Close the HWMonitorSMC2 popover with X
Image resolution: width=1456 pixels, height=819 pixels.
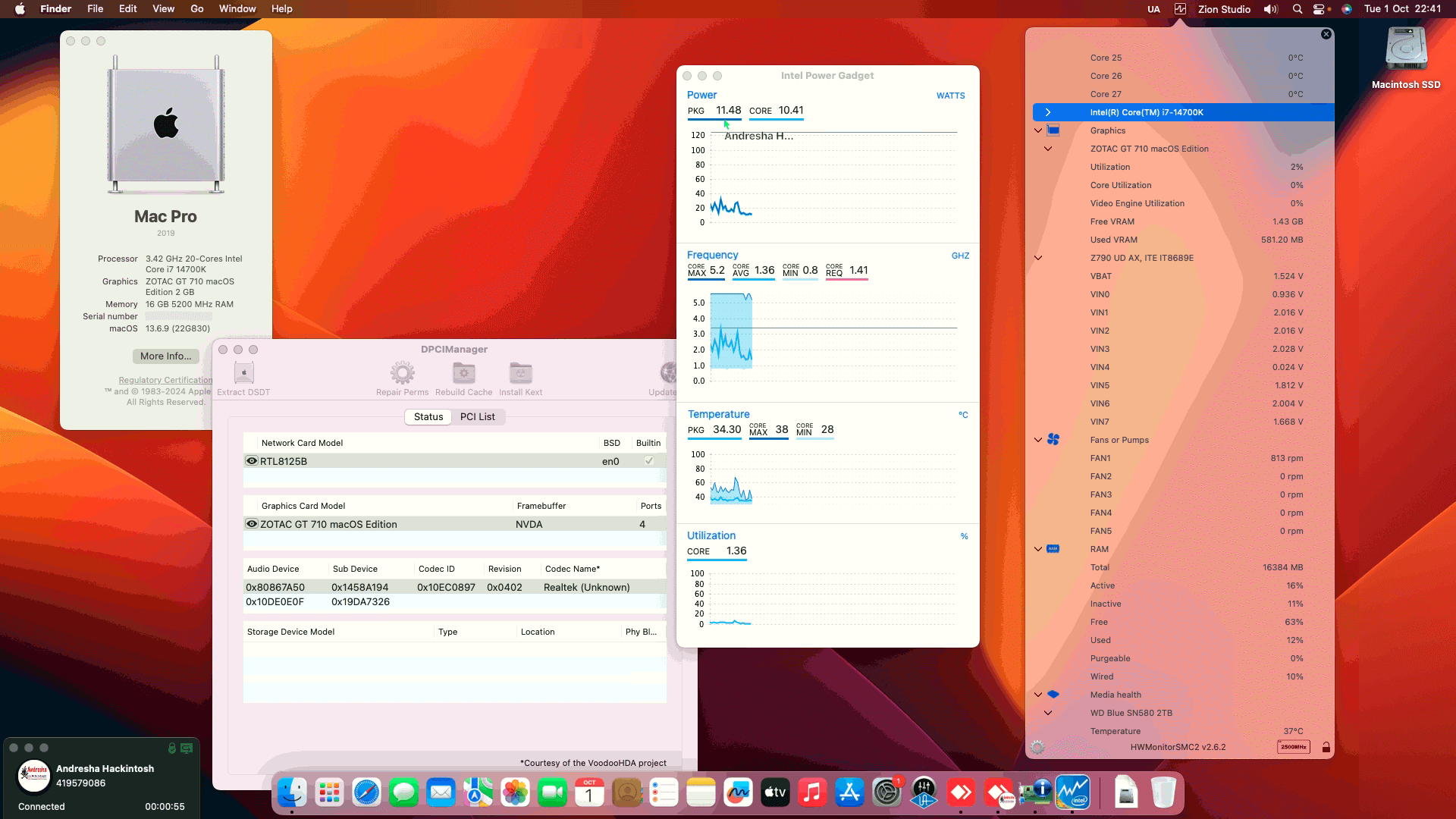click(x=1326, y=34)
